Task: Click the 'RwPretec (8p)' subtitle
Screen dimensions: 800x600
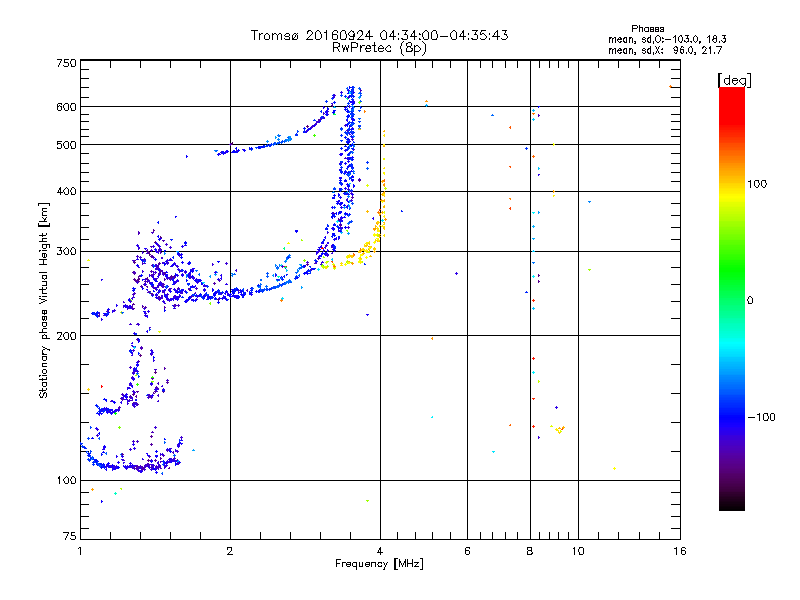Action: point(379,48)
